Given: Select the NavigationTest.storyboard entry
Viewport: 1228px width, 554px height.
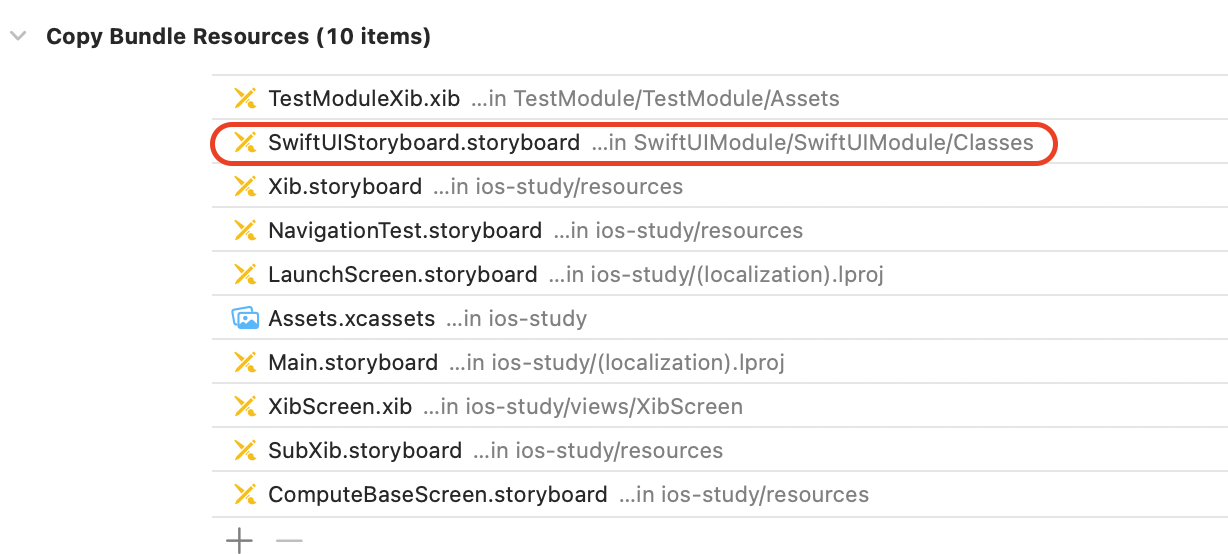Looking at the screenshot, I should click(x=719, y=230).
